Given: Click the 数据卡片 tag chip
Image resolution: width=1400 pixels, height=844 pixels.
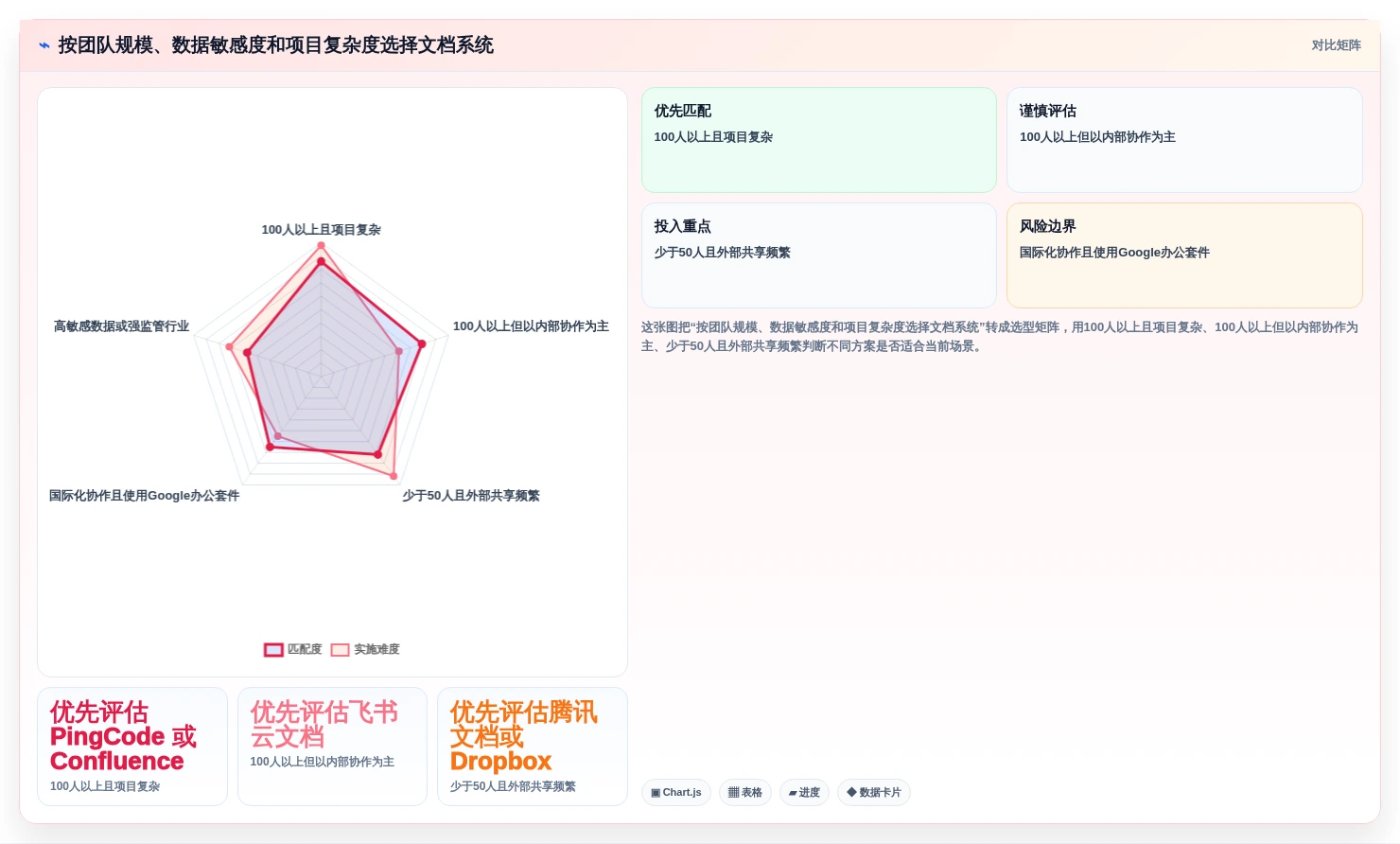Looking at the screenshot, I should pyautogui.click(x=874, y=792).
